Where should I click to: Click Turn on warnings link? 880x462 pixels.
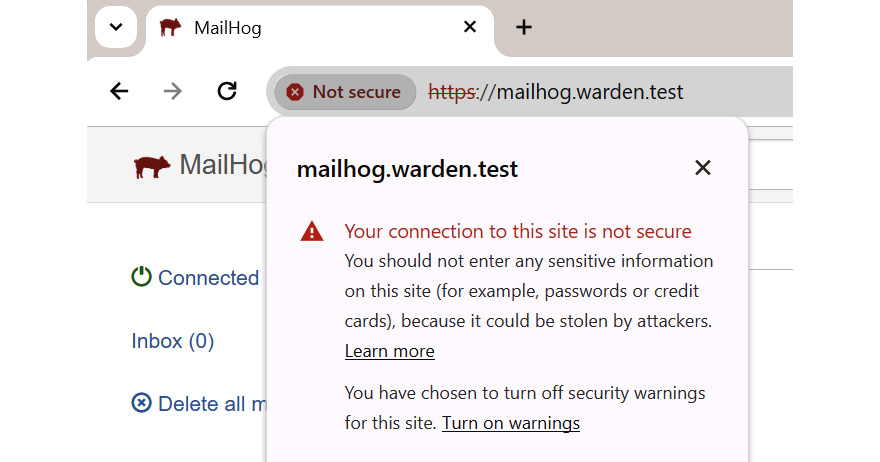(x=511, y=423)
